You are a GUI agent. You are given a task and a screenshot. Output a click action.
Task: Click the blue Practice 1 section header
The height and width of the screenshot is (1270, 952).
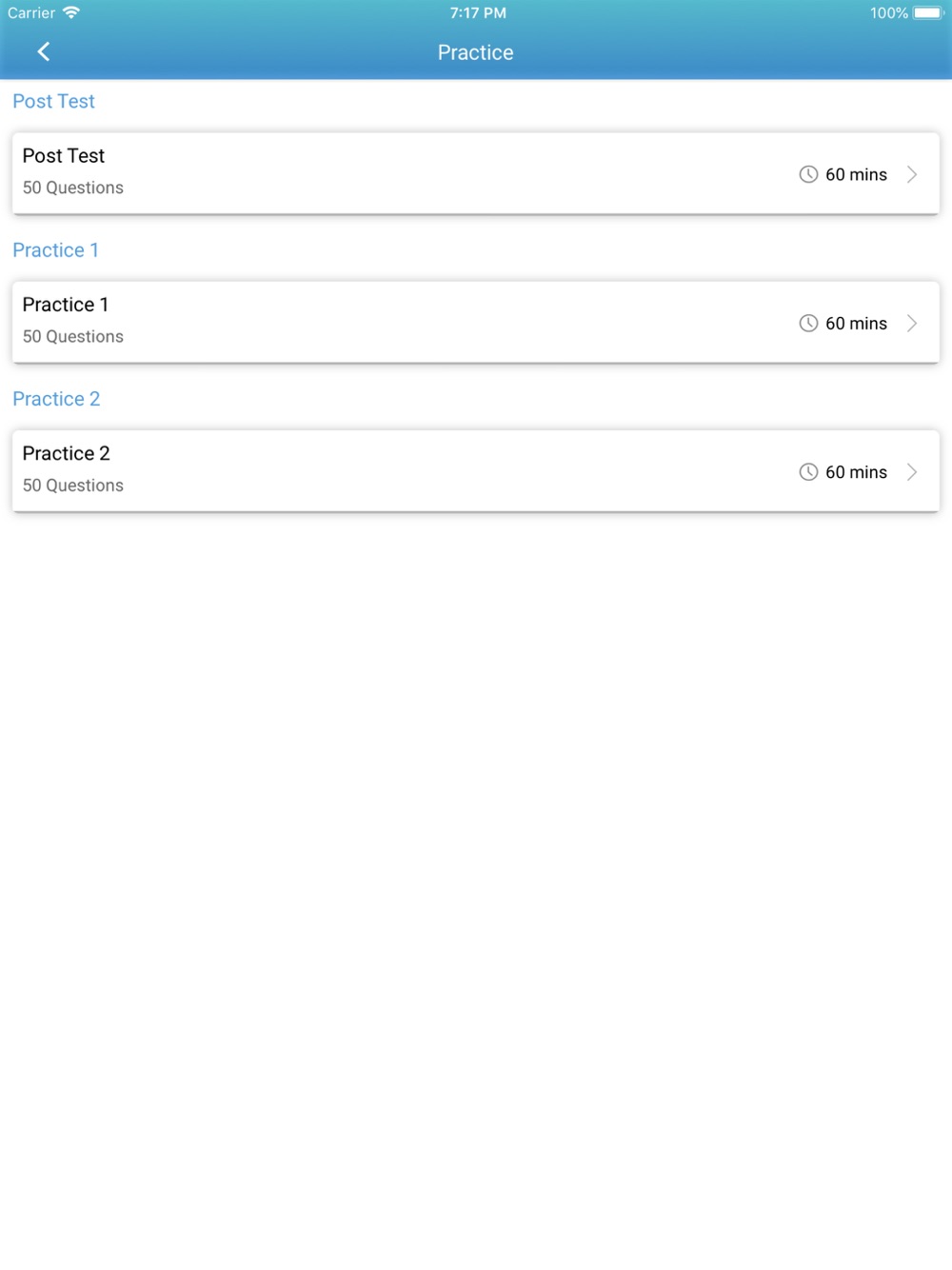coord(56,250)
